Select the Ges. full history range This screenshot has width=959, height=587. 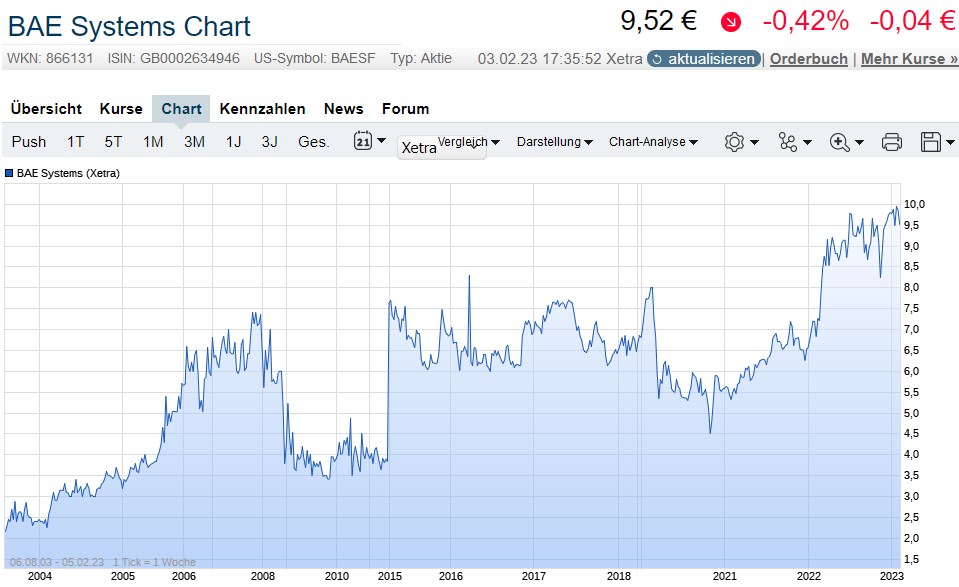click(x=314, y=142)
